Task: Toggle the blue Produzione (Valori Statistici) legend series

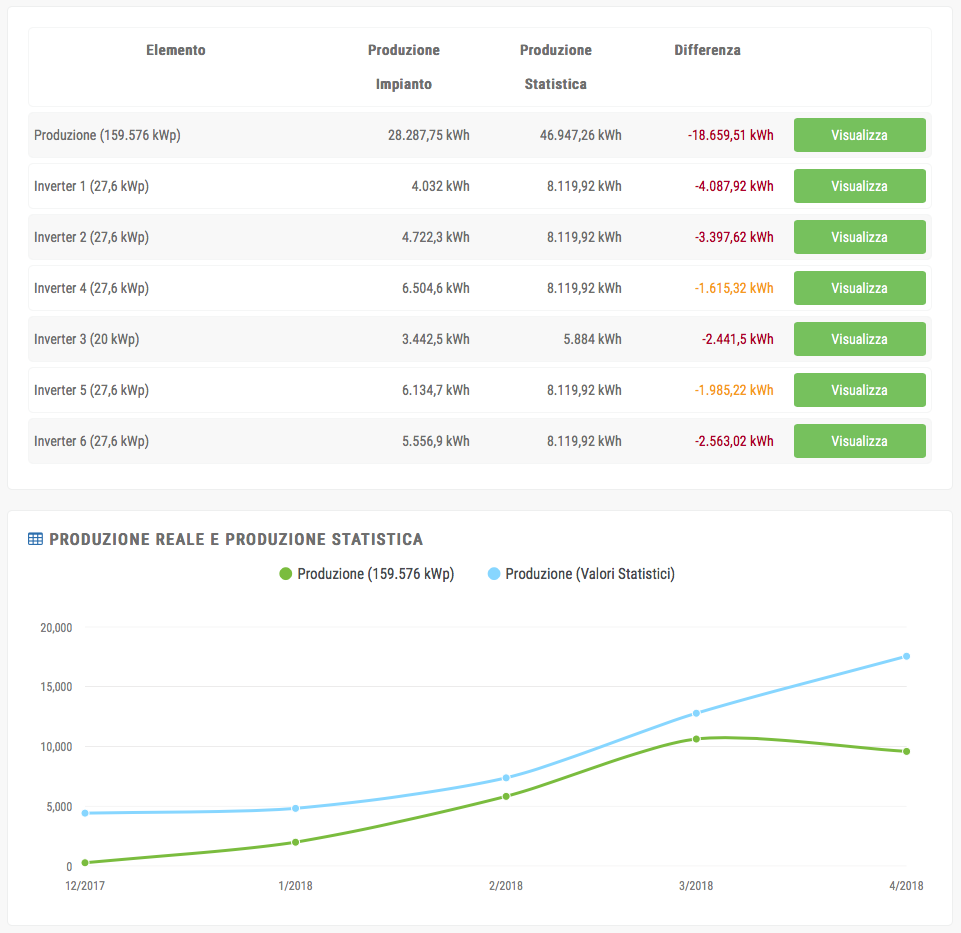Action: tap(581, 574)
